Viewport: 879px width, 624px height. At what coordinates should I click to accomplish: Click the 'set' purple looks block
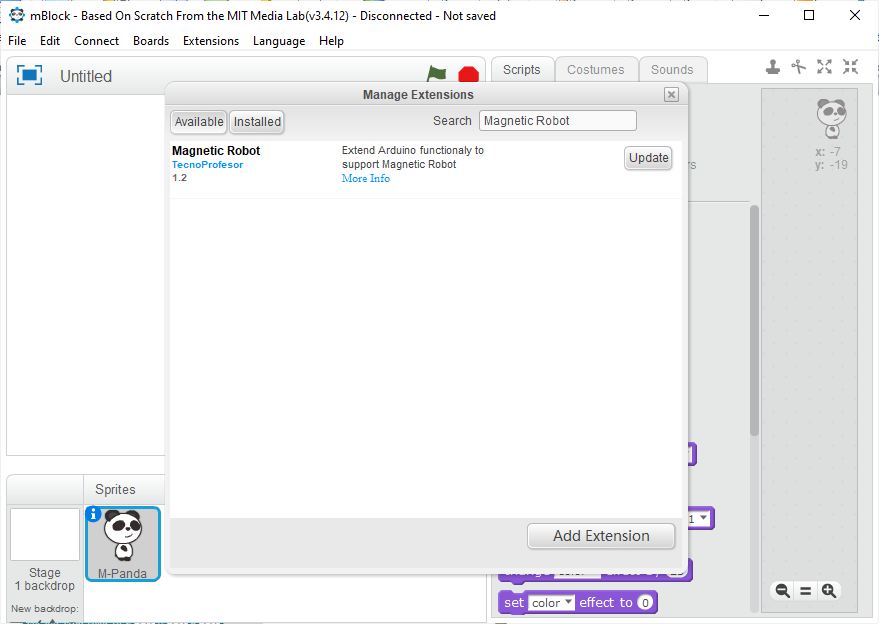pos(577,603)
